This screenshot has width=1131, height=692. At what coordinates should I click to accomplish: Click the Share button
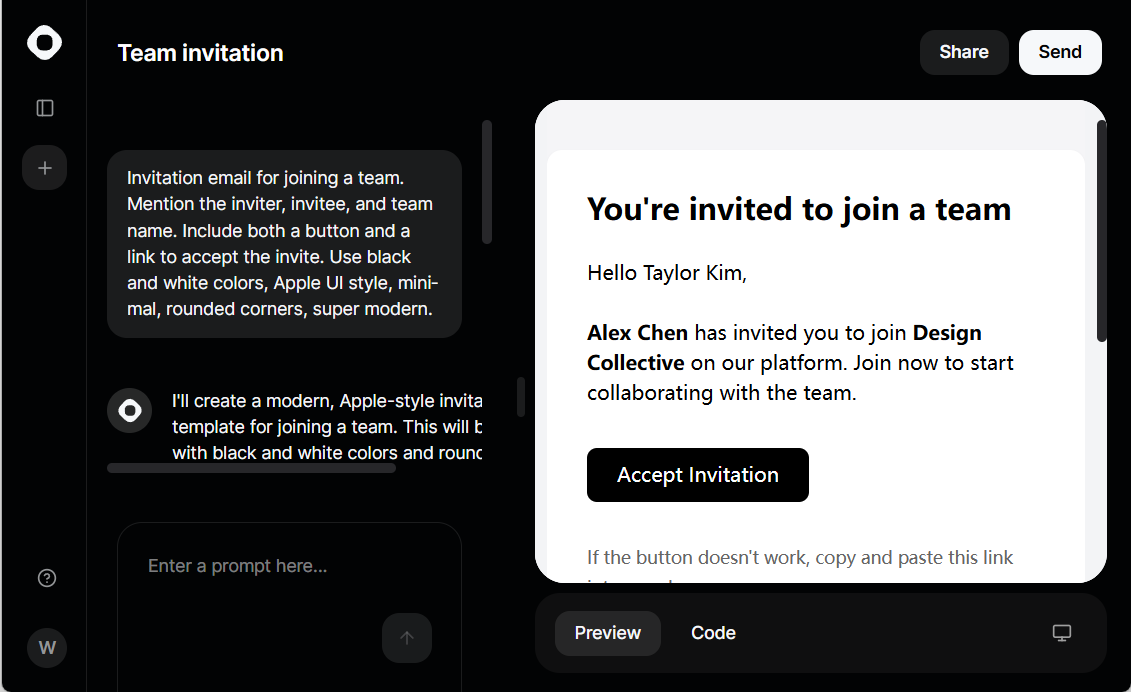(x=964, y=52)
